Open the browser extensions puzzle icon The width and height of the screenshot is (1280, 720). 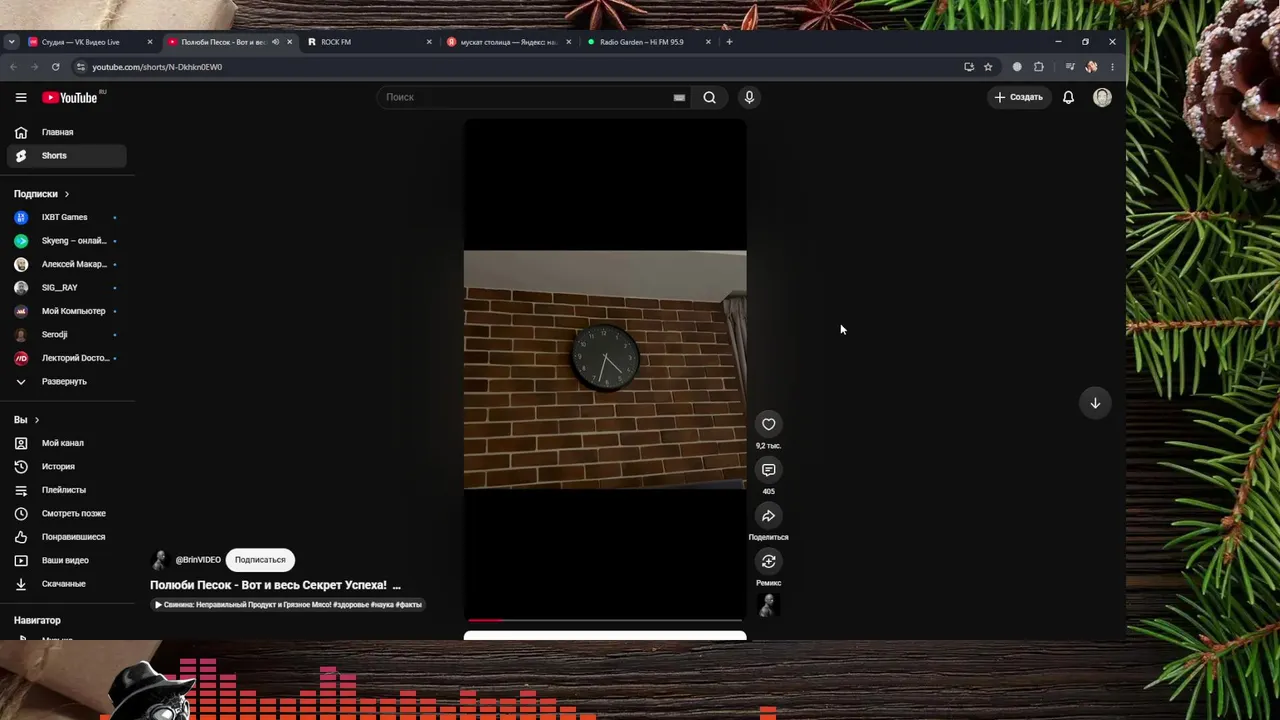(1039, 67)
